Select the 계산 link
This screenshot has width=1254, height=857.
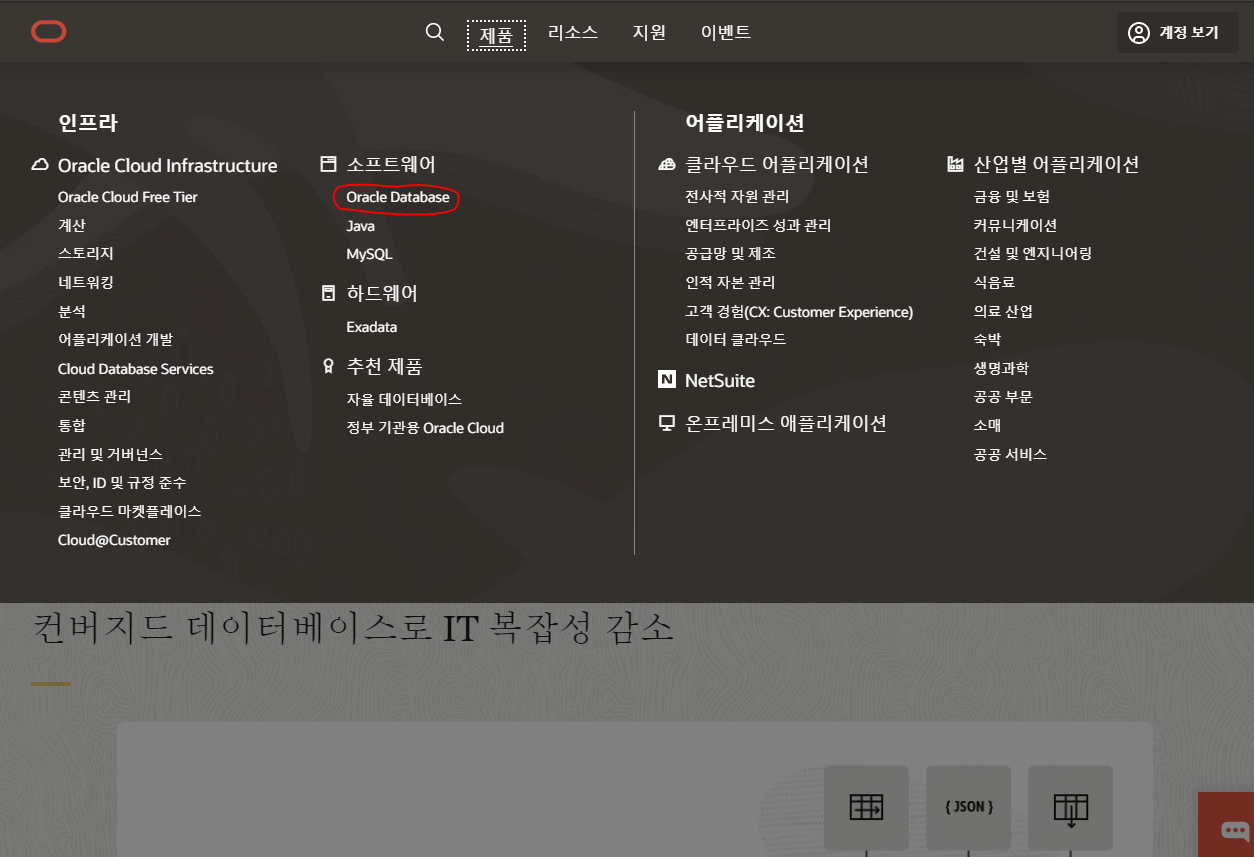click(x=72, y=225)
